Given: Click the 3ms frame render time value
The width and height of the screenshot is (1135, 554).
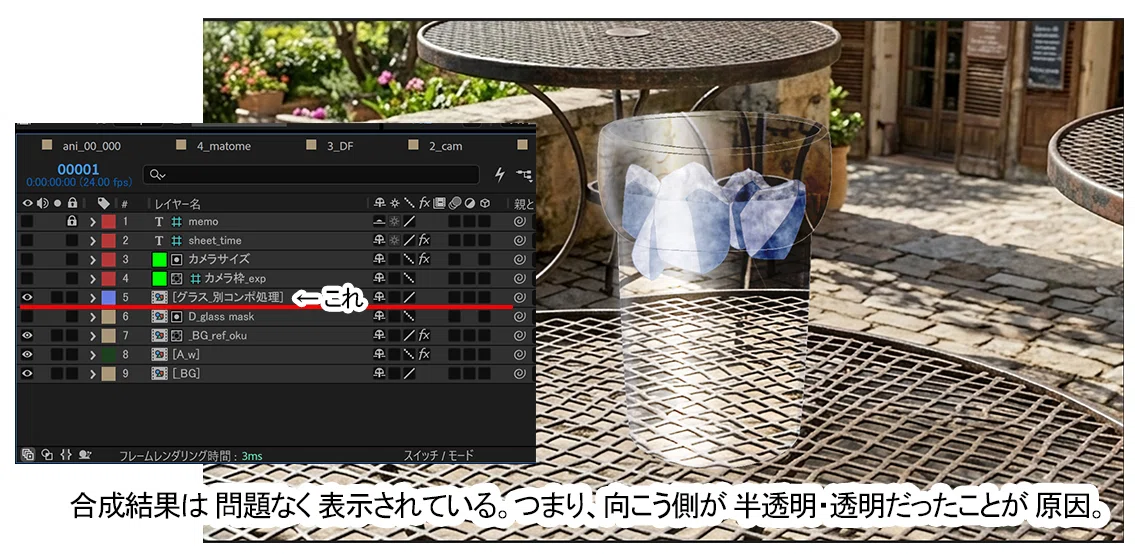Looking at the screenshot, I should (x=252, y=456).
